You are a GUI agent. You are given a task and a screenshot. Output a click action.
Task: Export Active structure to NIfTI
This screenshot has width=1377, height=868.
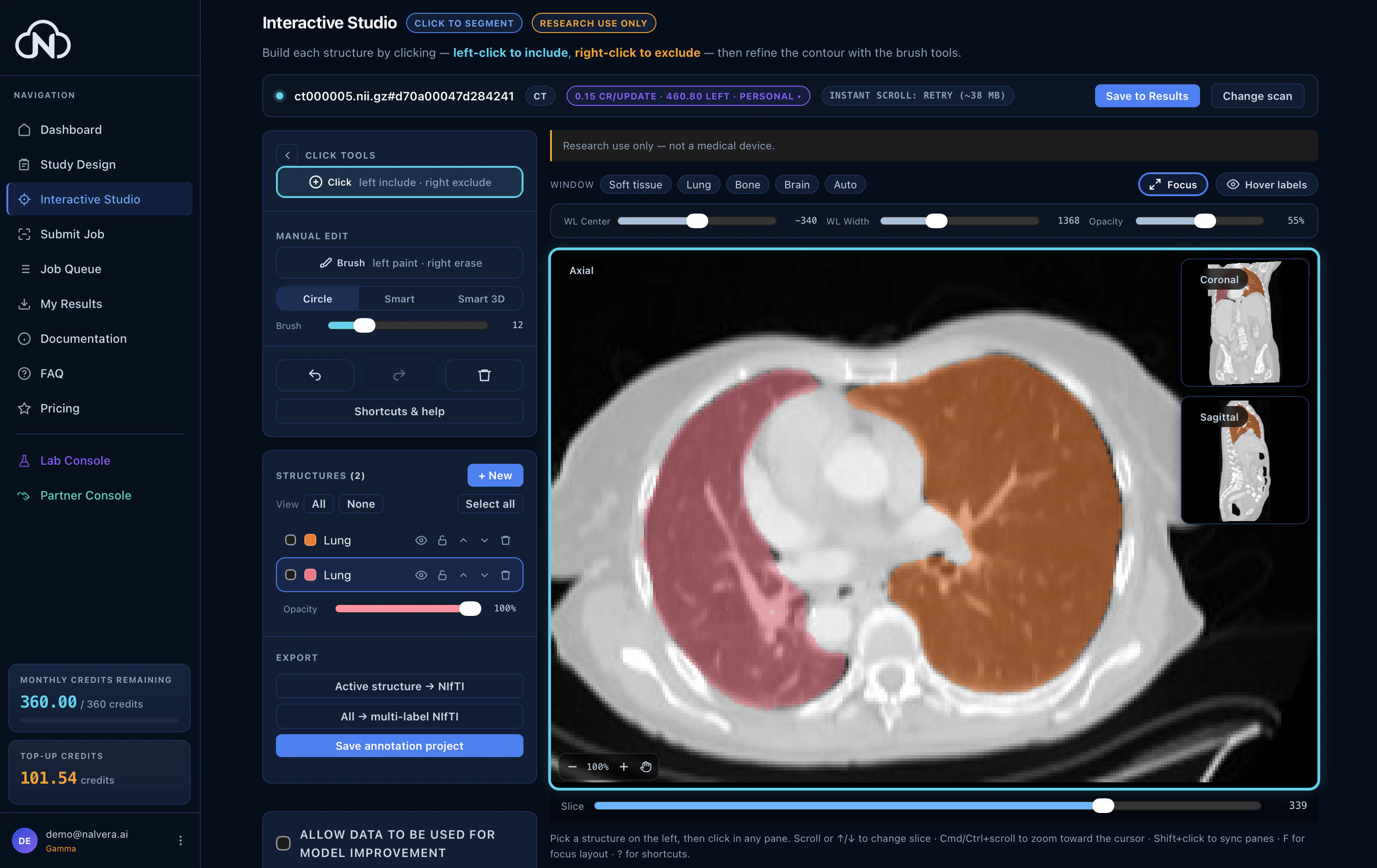399,686
